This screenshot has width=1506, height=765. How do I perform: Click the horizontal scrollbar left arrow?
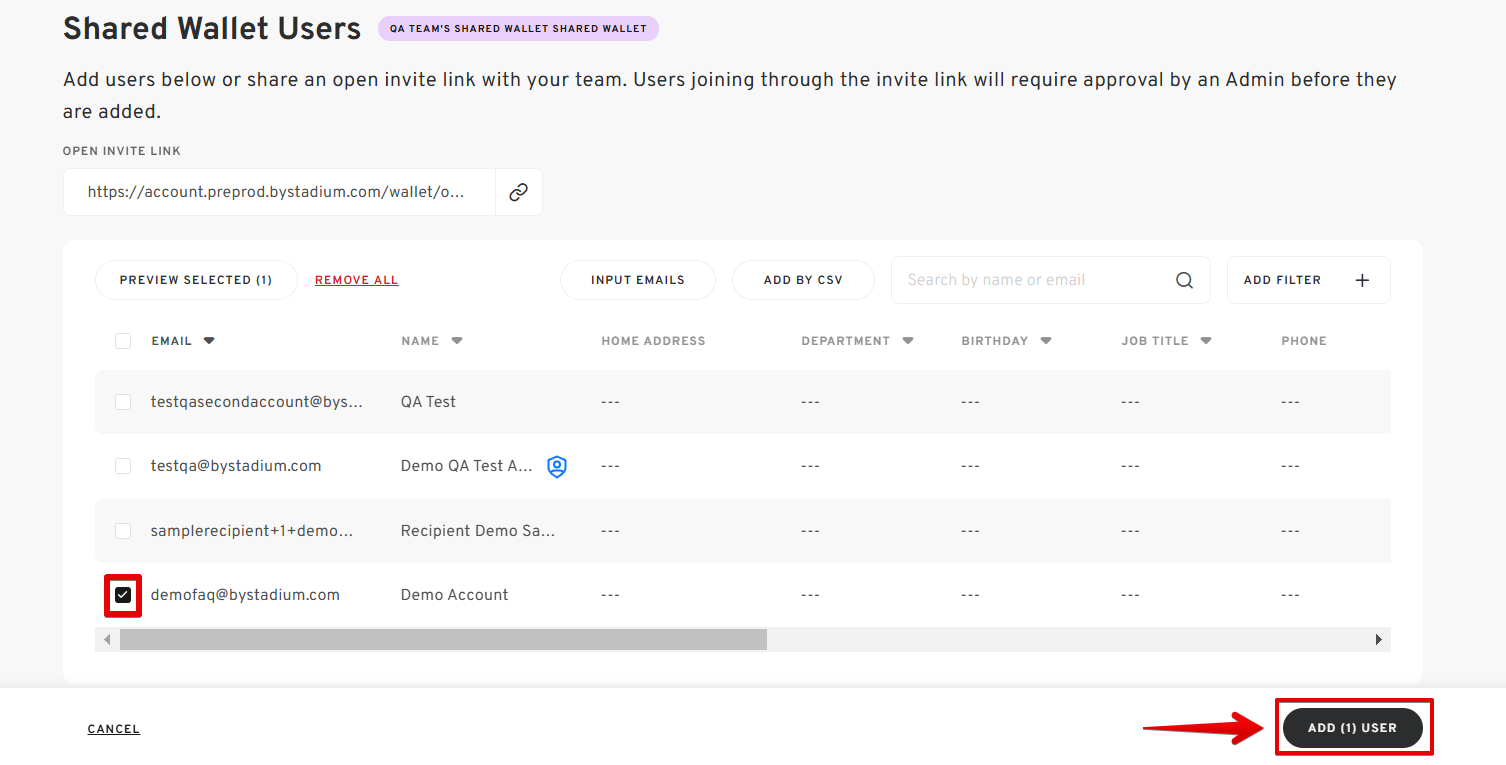pos(108,639)
